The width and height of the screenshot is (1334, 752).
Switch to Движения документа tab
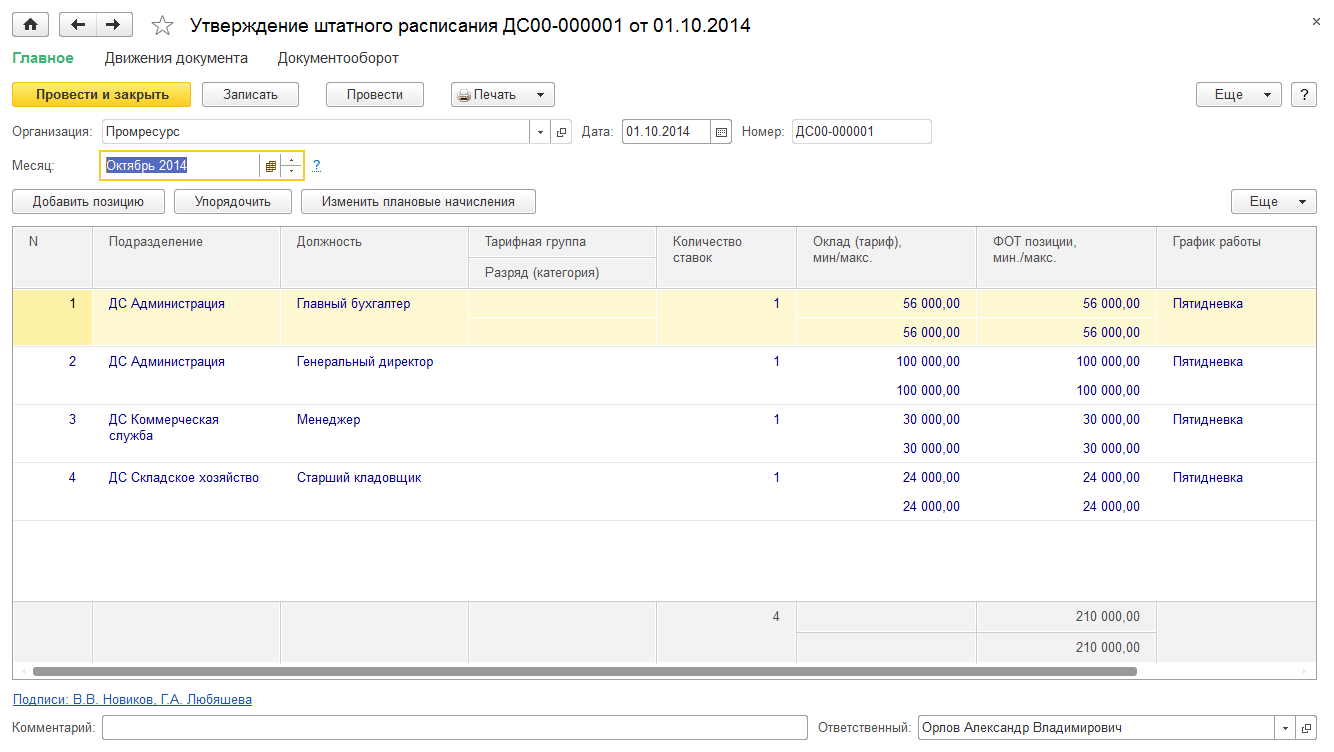(176, 58)
